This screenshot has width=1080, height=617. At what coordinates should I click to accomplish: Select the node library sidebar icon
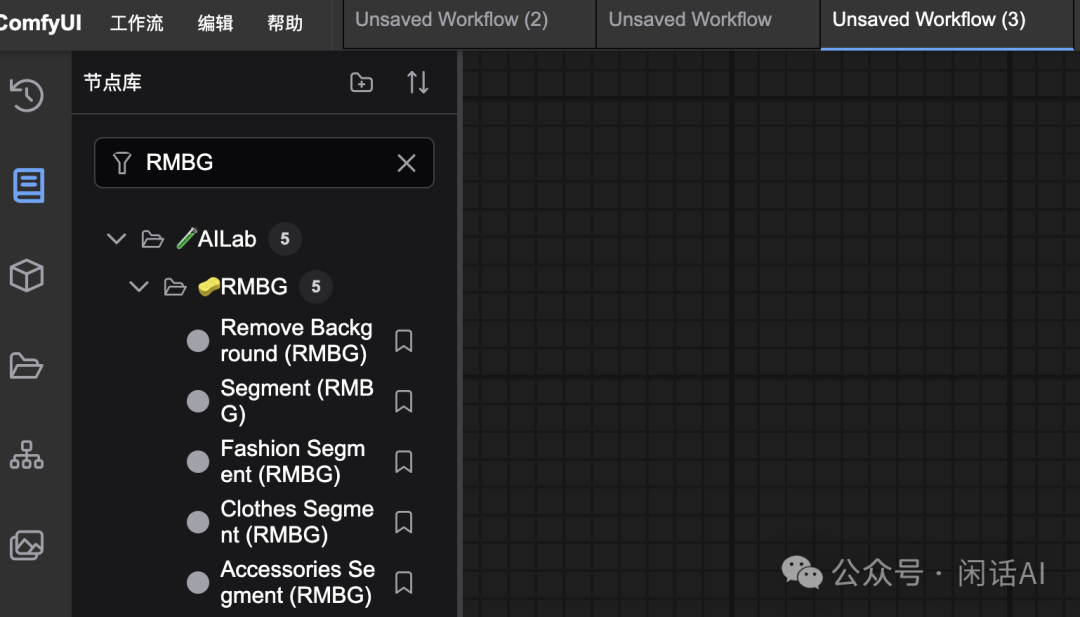pyautogui.click(x=28, y=185)
